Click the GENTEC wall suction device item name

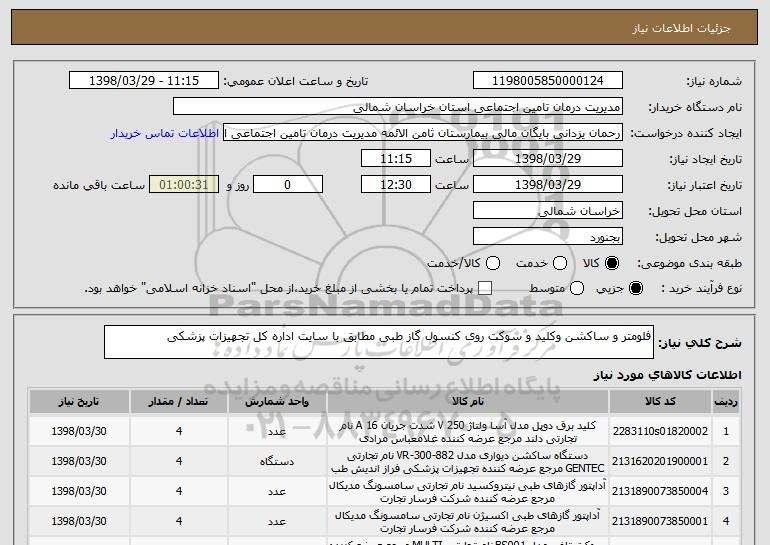point(468,462)
